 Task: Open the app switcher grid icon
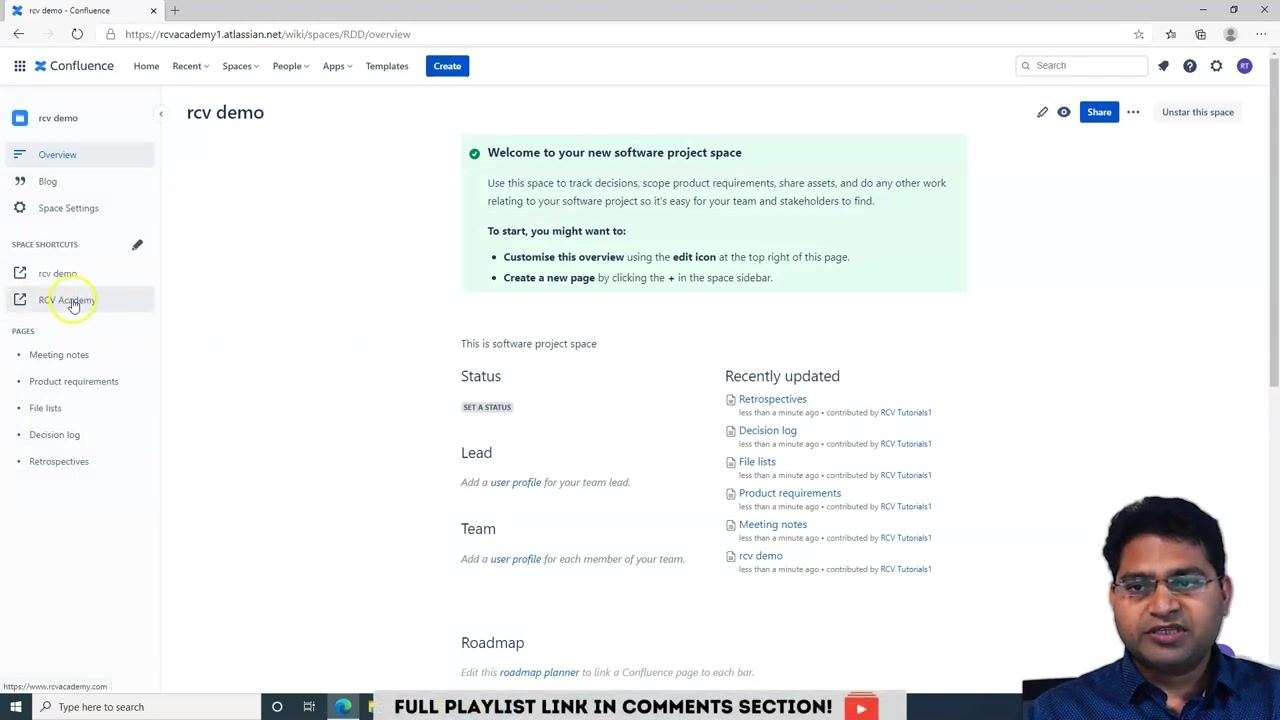pos(20,66)
